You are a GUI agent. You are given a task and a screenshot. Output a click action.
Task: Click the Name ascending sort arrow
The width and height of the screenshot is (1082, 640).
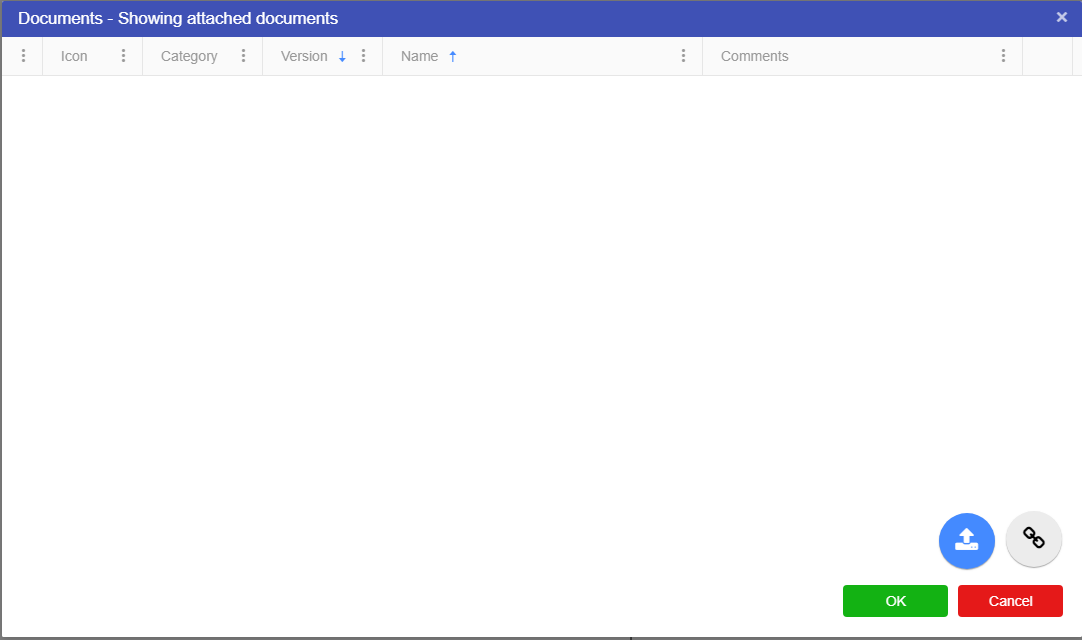click(452, 57)
